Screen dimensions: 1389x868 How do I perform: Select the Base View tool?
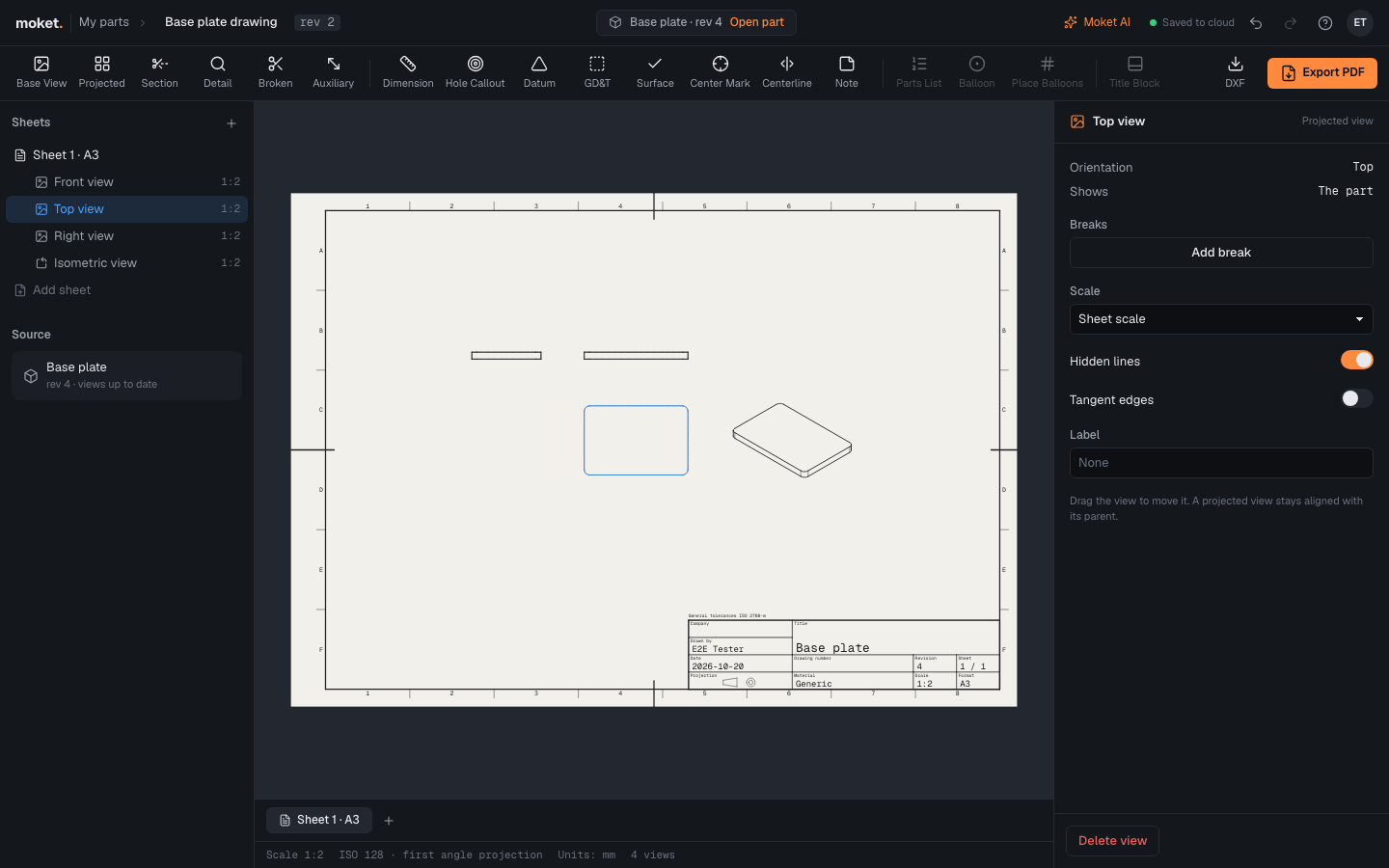pyautogui.click(x=41, y=72)
